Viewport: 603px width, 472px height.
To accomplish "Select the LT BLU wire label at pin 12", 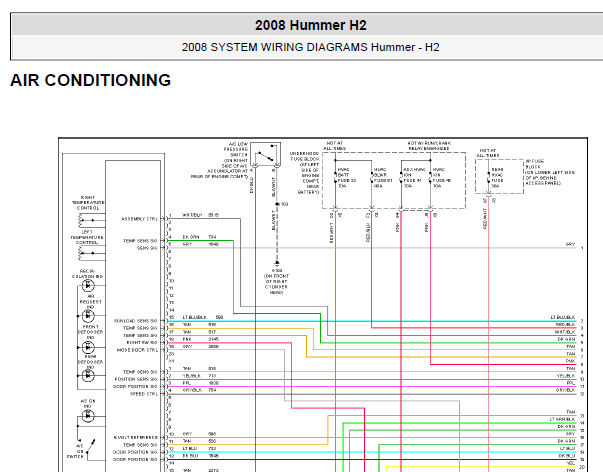I will click(189, 449).
